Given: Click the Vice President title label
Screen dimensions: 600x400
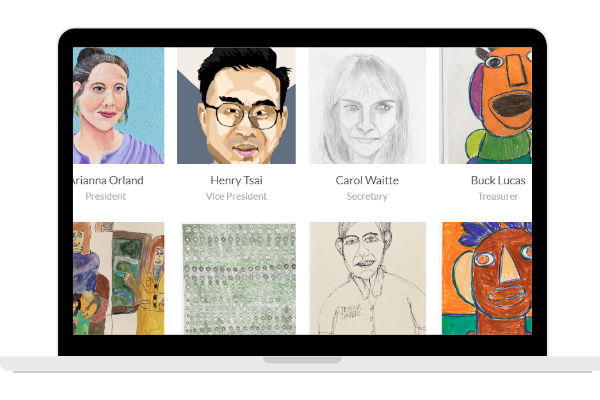Looking at the screenshot, I should (x=236, y=196).
